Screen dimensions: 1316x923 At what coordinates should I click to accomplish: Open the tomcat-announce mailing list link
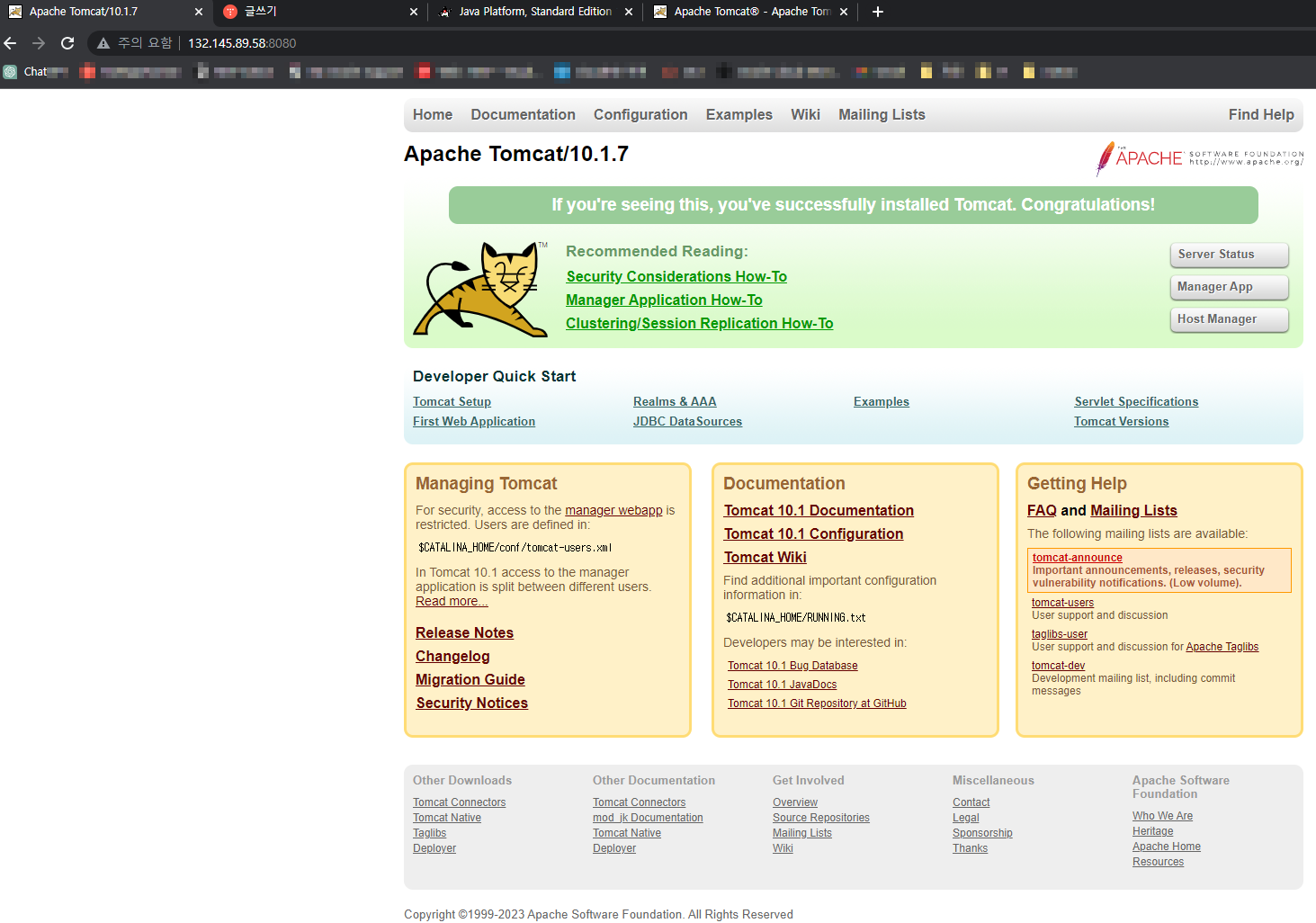click(1078, 558)
